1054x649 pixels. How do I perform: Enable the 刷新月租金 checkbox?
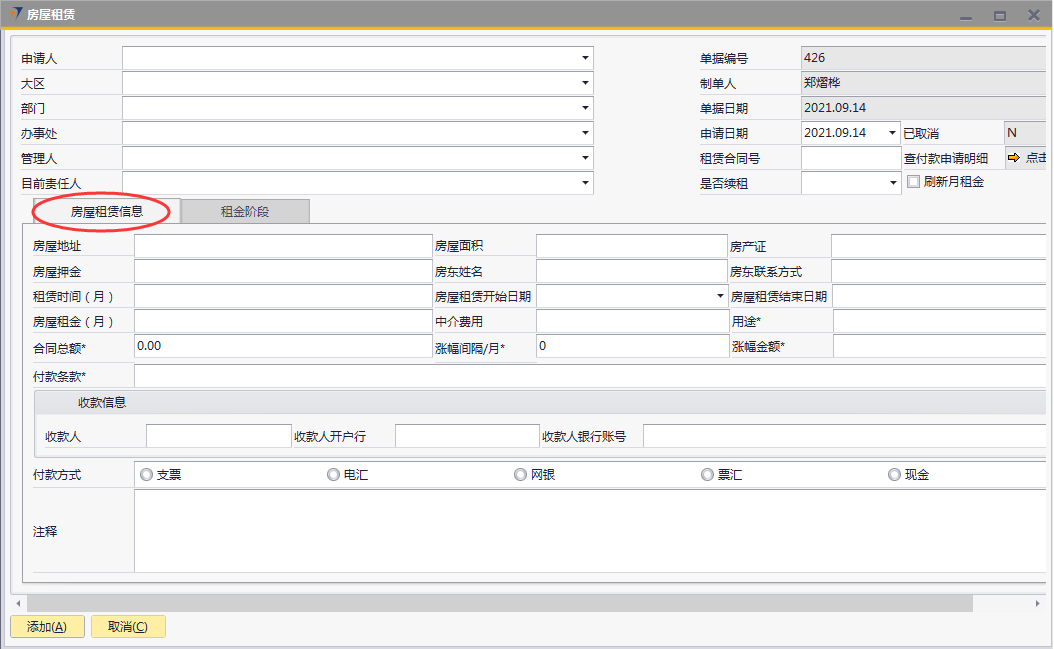coord(913,182)
